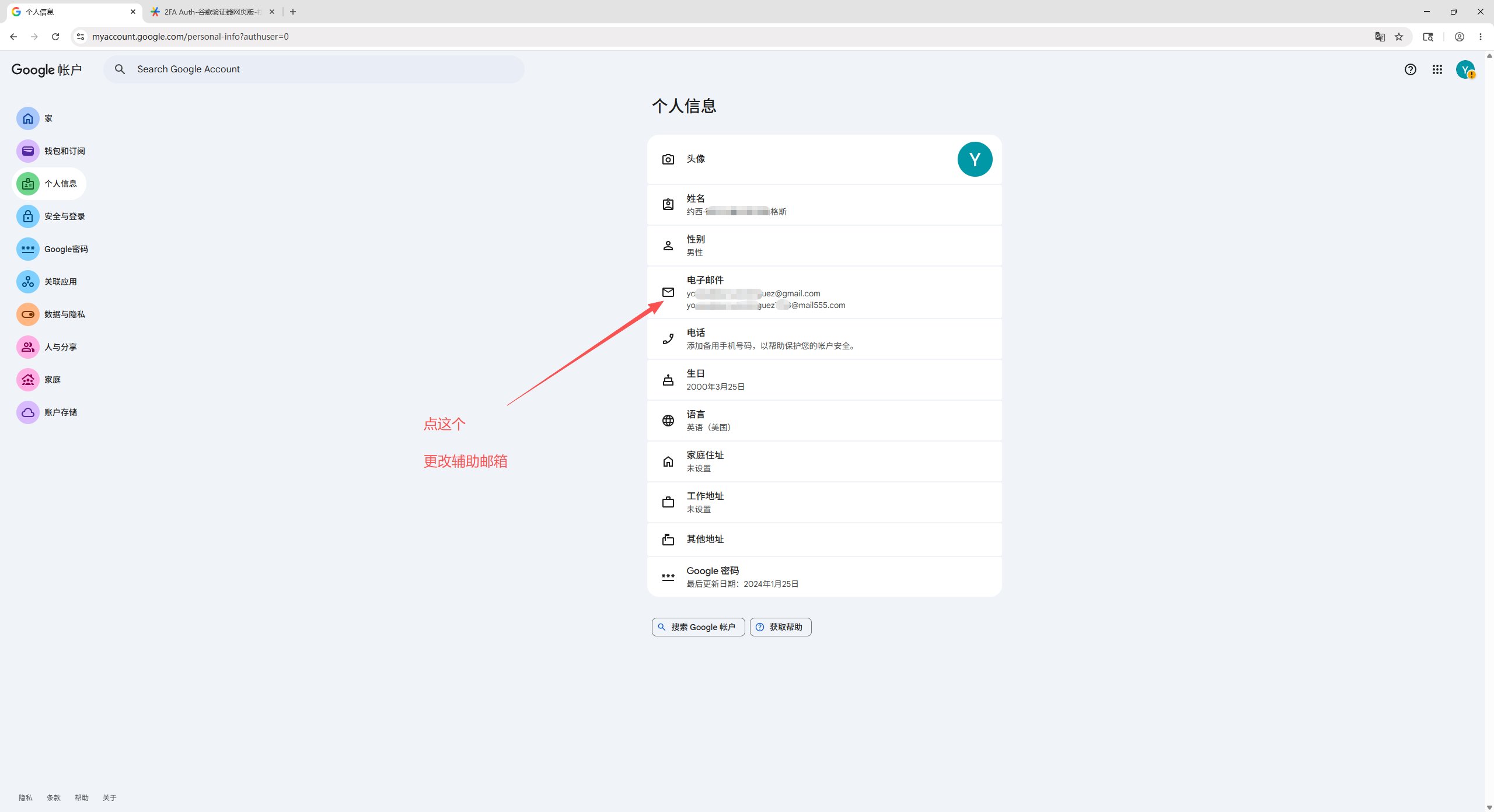Screen dimensions: 1494x812
Task: Open the Google 密码 row
Action: click(824, 577)
